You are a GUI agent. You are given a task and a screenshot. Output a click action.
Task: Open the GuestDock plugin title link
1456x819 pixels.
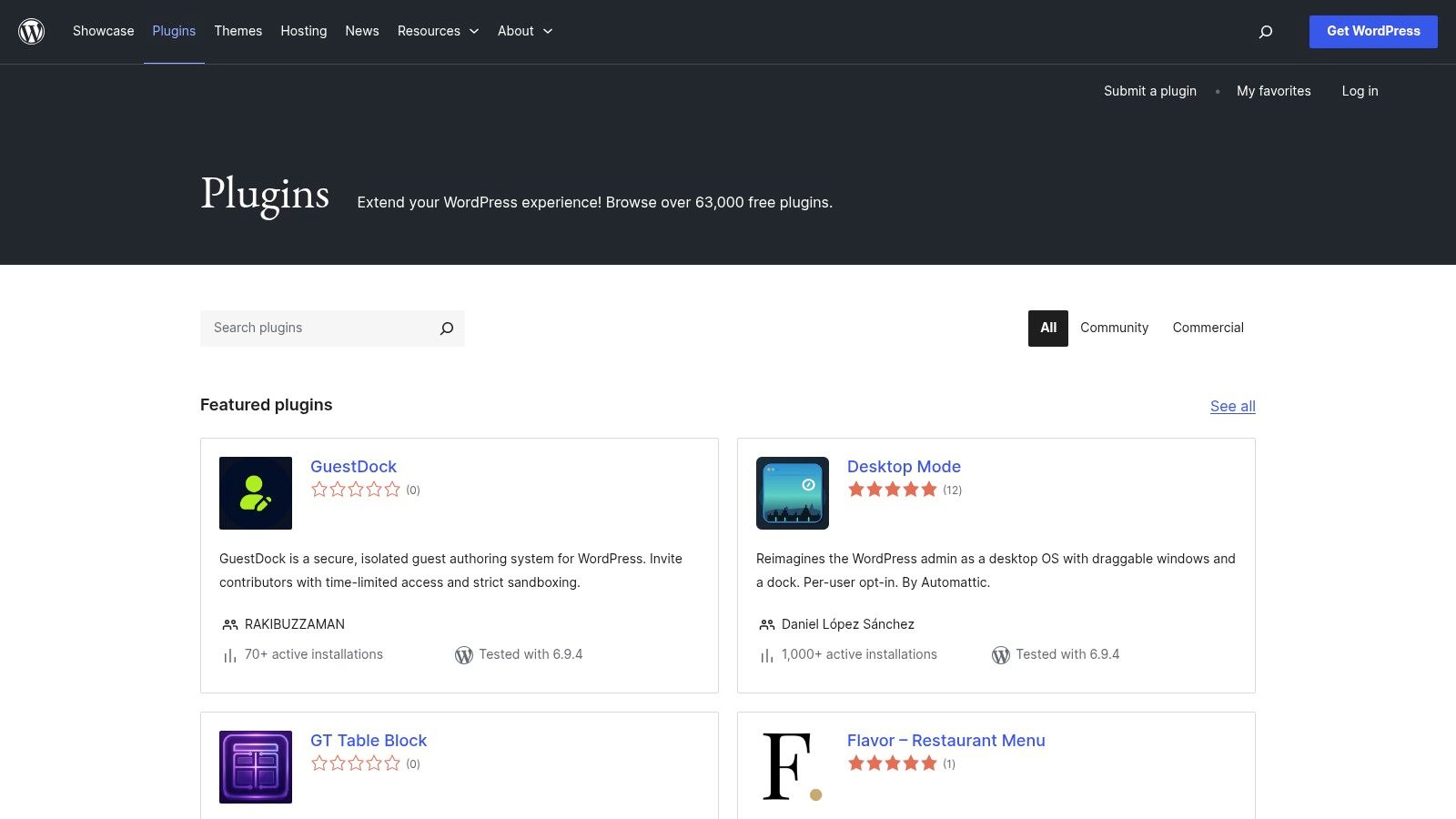(354, 467)
